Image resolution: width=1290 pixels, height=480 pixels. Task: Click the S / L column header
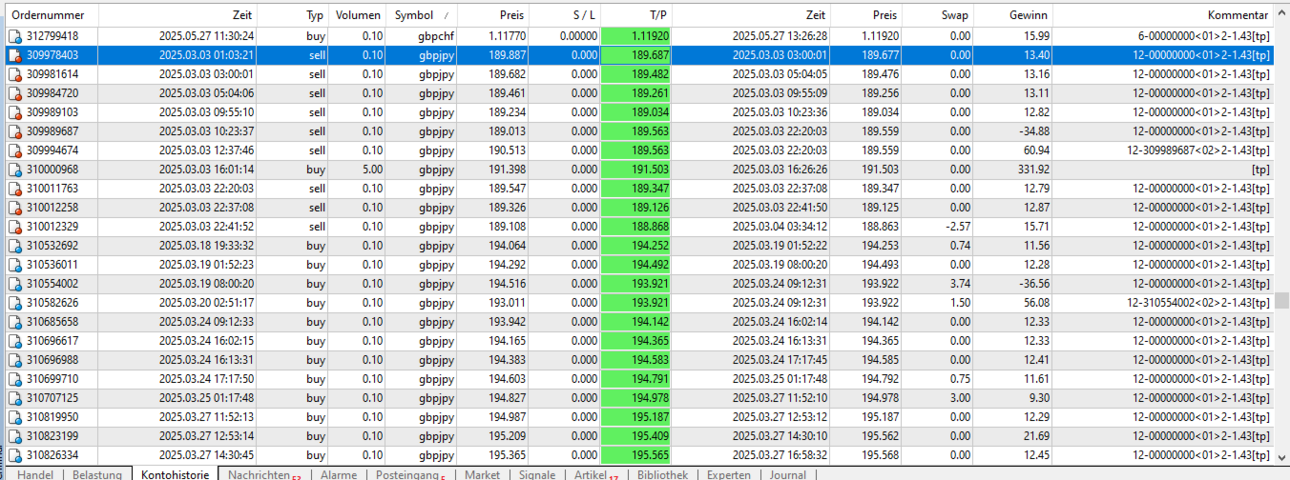pos(565,15)
